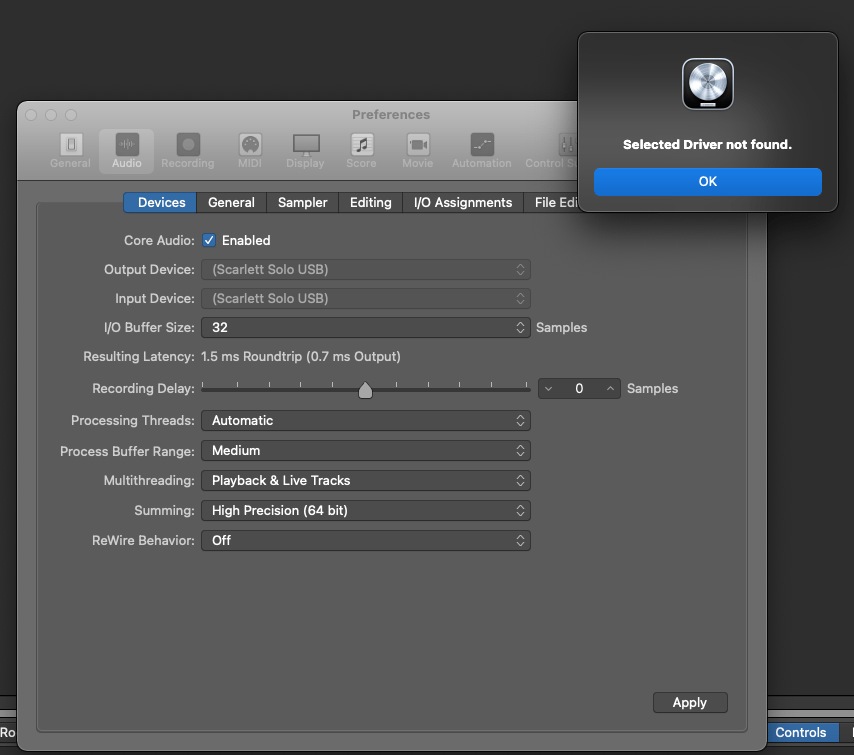Image resolution: width=854 pixels, height=755 pixels.
Task: Switch to the Sampler tab
Action: coord(301,202)
